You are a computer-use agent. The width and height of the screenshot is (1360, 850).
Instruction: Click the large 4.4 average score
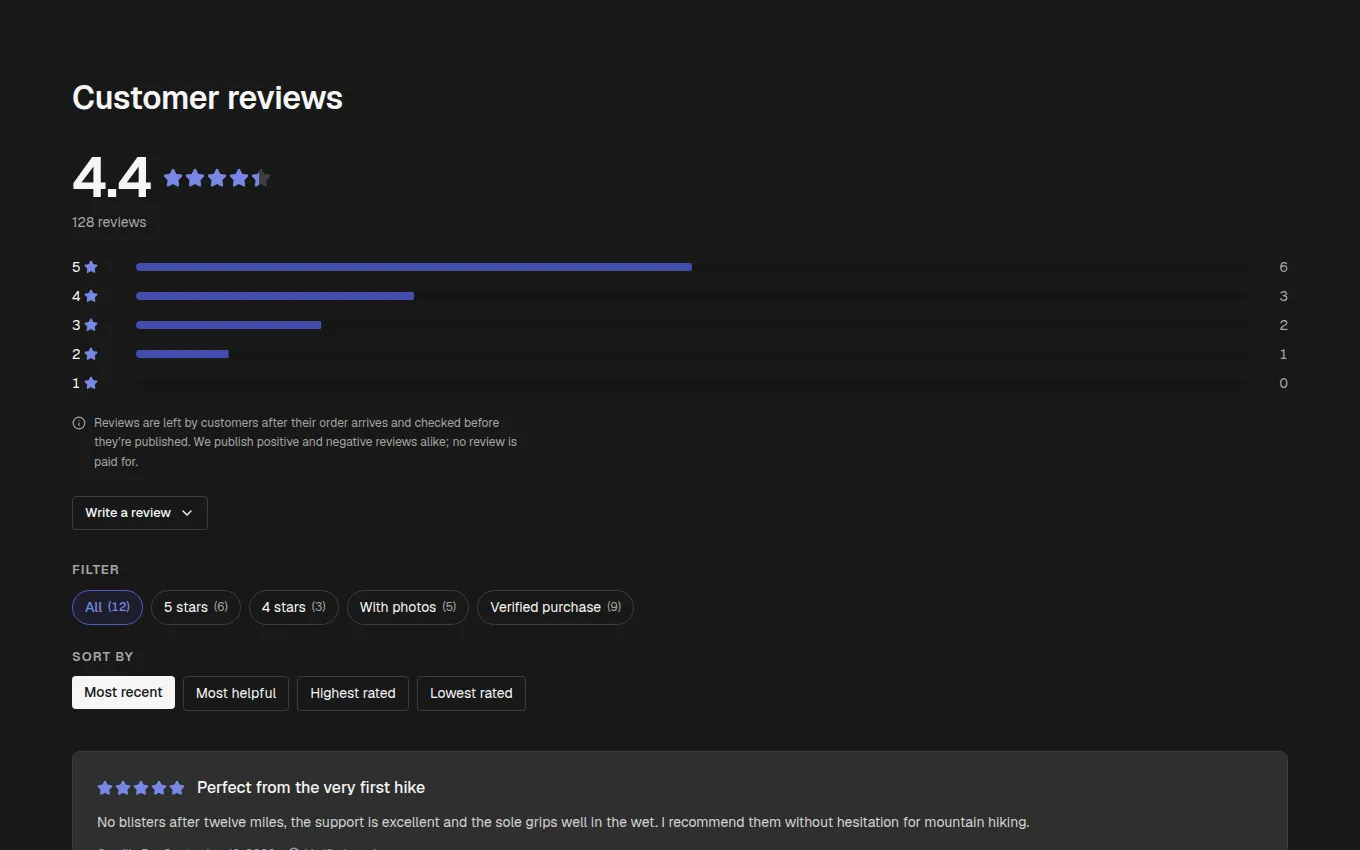pyautogui.click(x=111, y=178)
